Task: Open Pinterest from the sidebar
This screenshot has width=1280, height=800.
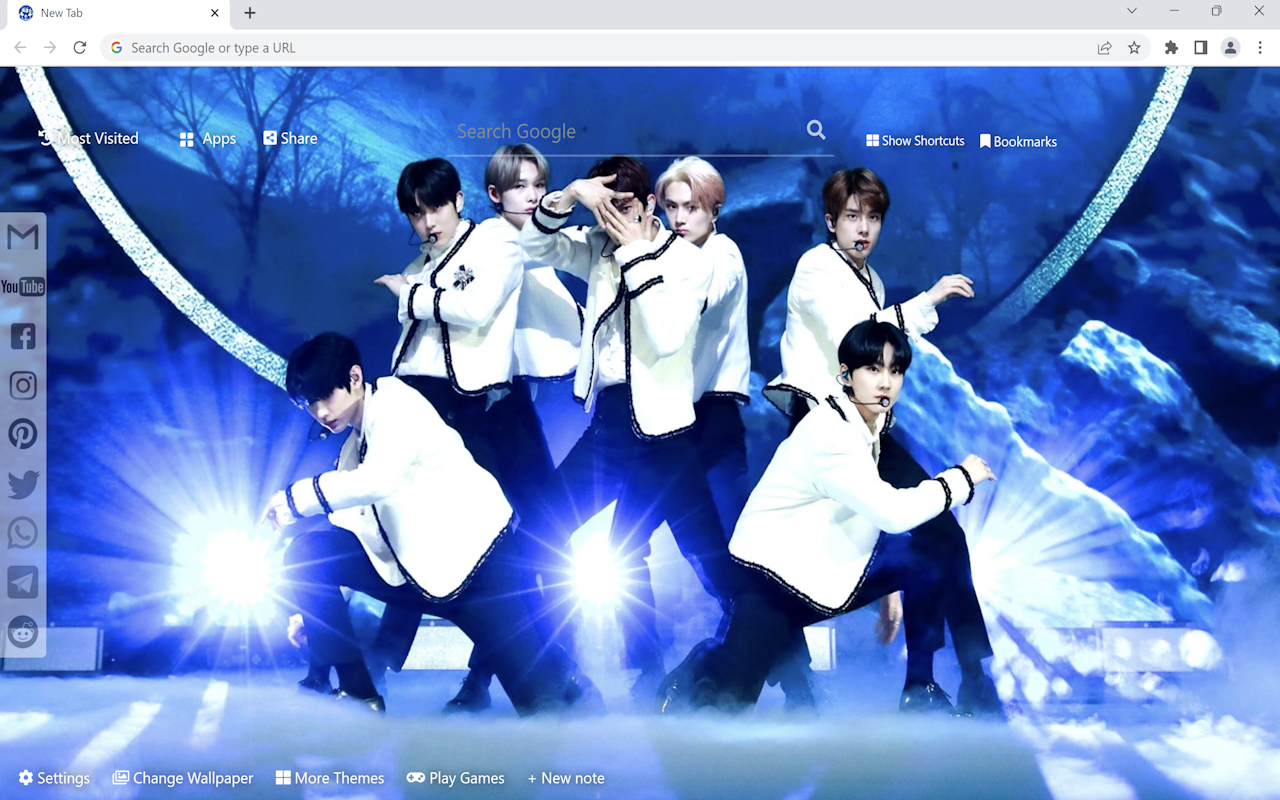Action: coord(22,434)
